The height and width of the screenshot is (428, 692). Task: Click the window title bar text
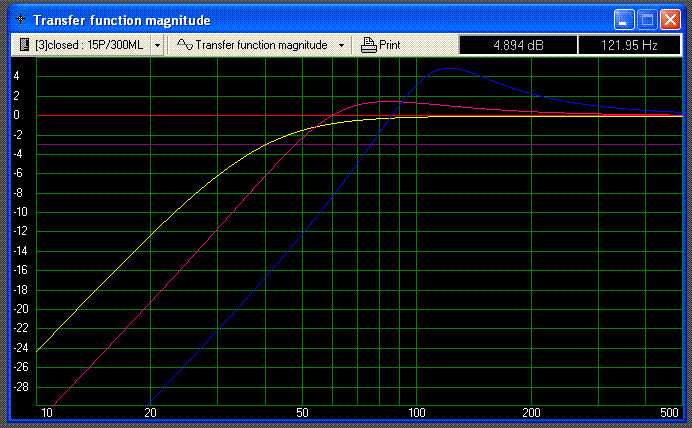(x=122, y=20)
